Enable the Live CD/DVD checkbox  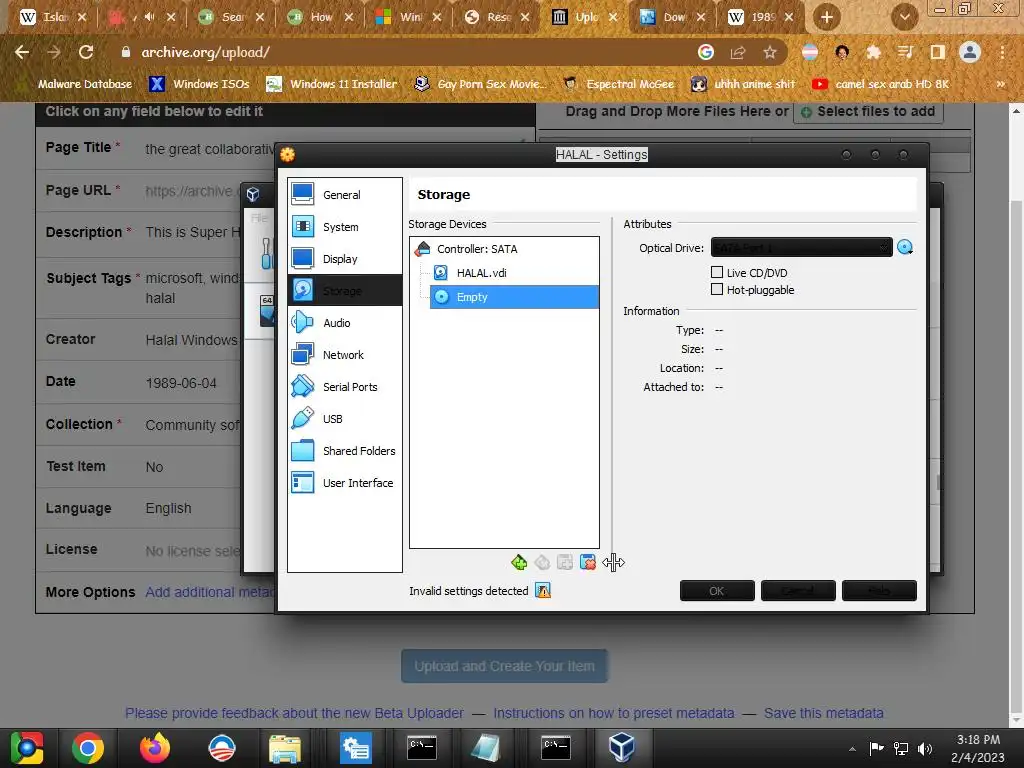717,272
